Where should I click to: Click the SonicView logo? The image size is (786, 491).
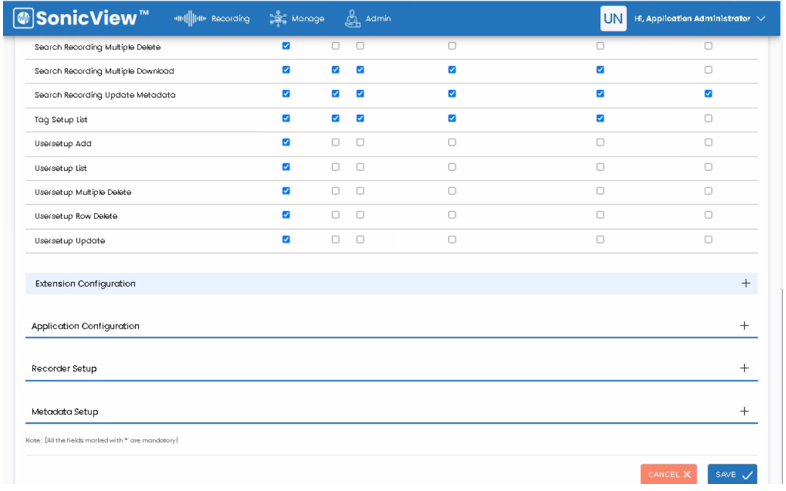[x=81, y=19]
